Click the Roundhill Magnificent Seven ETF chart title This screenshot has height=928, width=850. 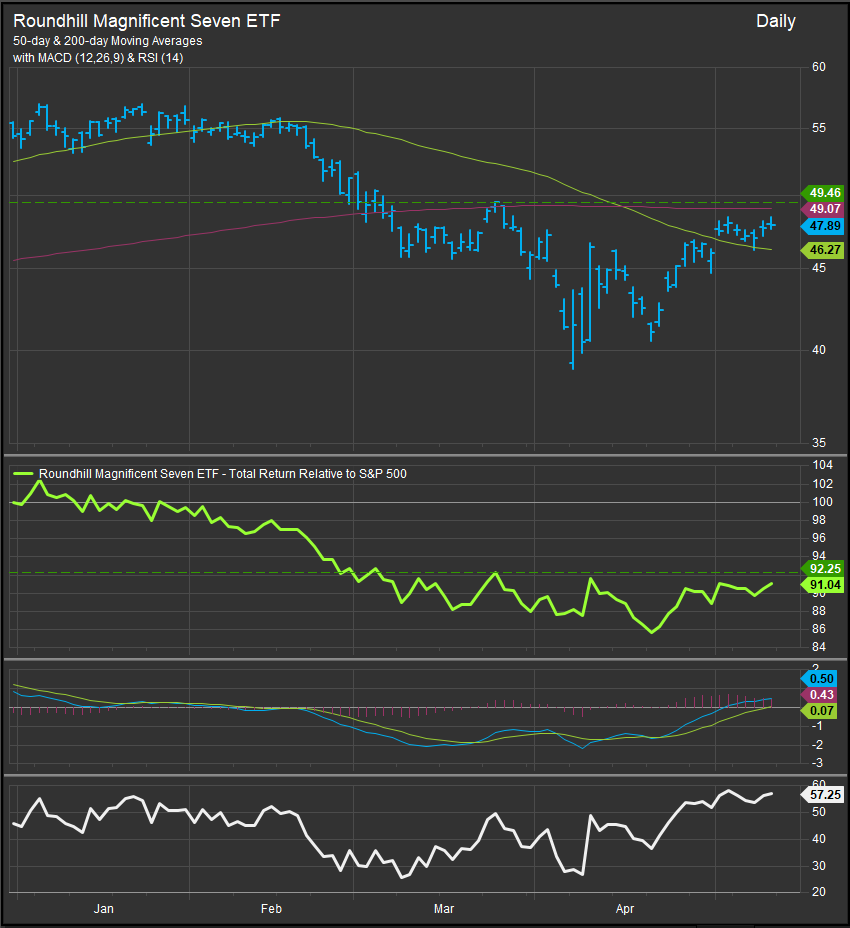coord(146,21)
